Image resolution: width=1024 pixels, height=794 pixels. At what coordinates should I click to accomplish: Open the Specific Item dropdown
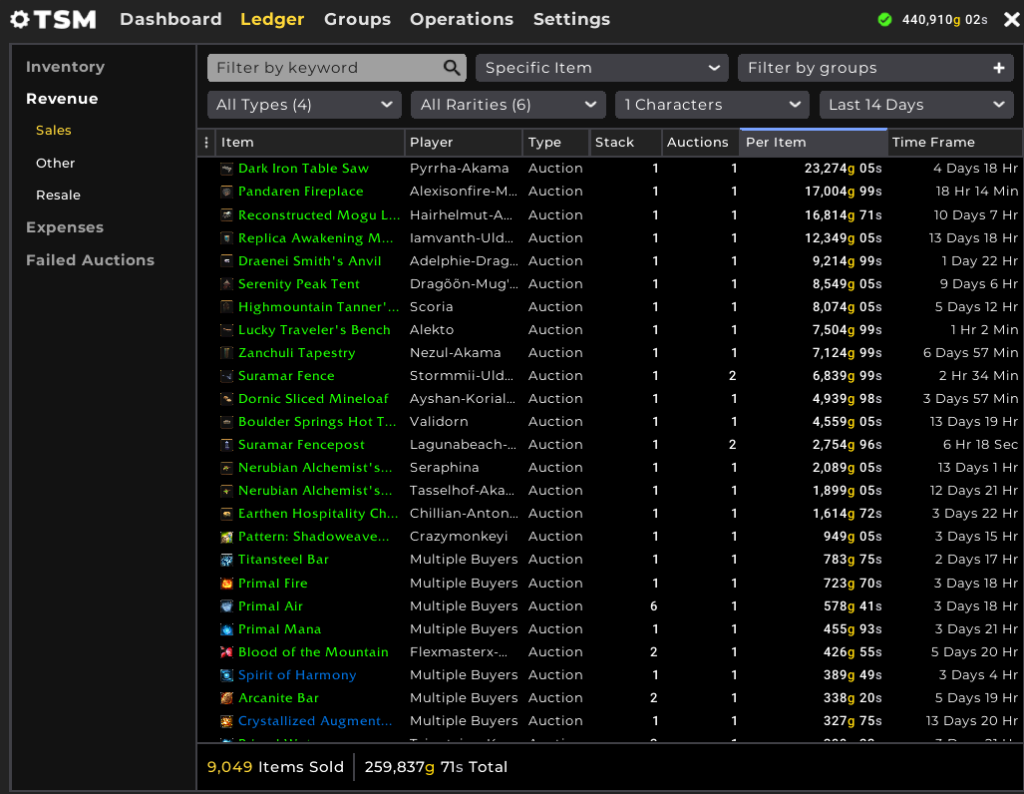[x=600, y=68]
